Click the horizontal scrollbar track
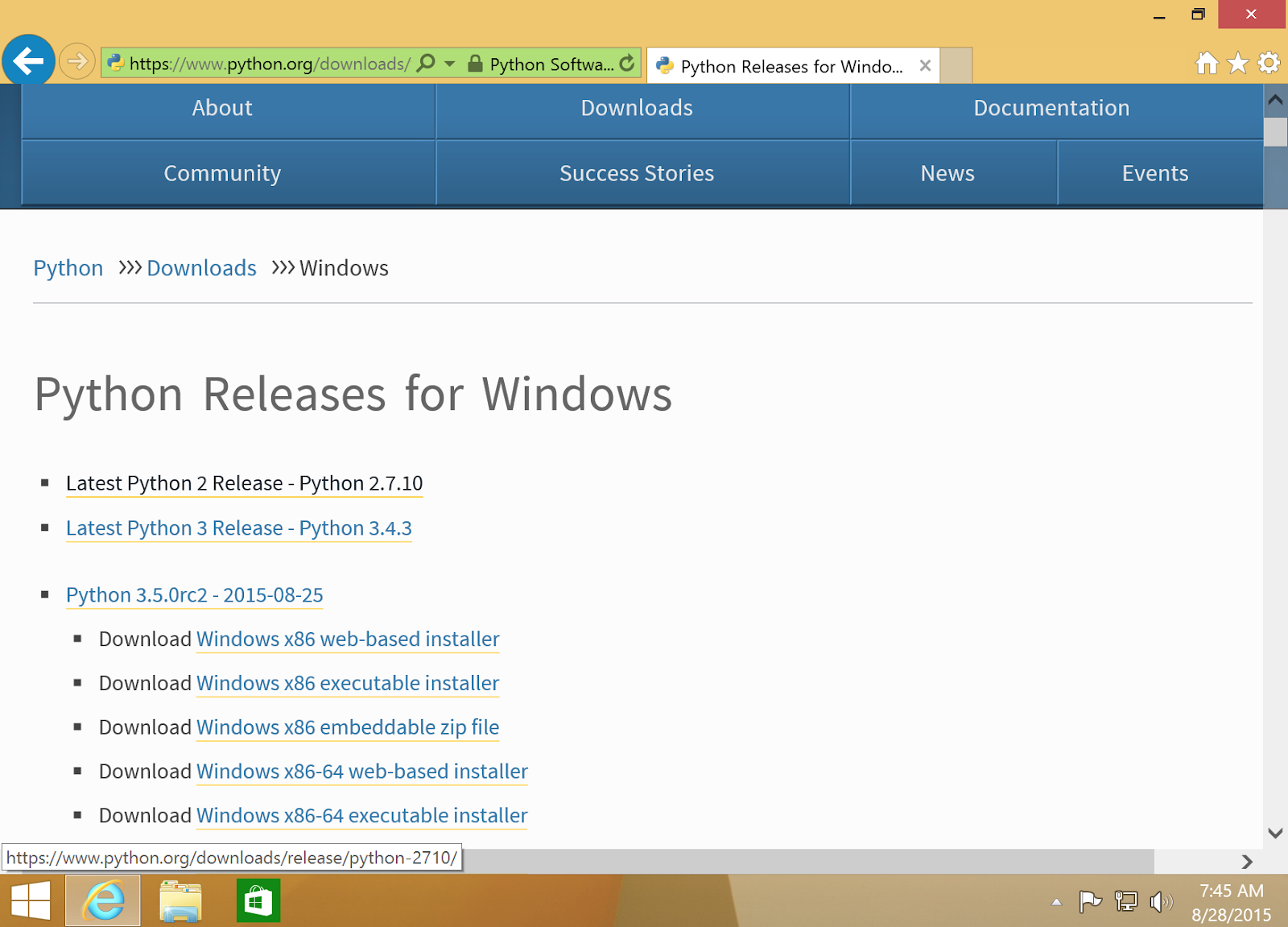Image resolution: width=1288 pixels, height=927 pixels. pyautogui.click(x=1193, y=862)
